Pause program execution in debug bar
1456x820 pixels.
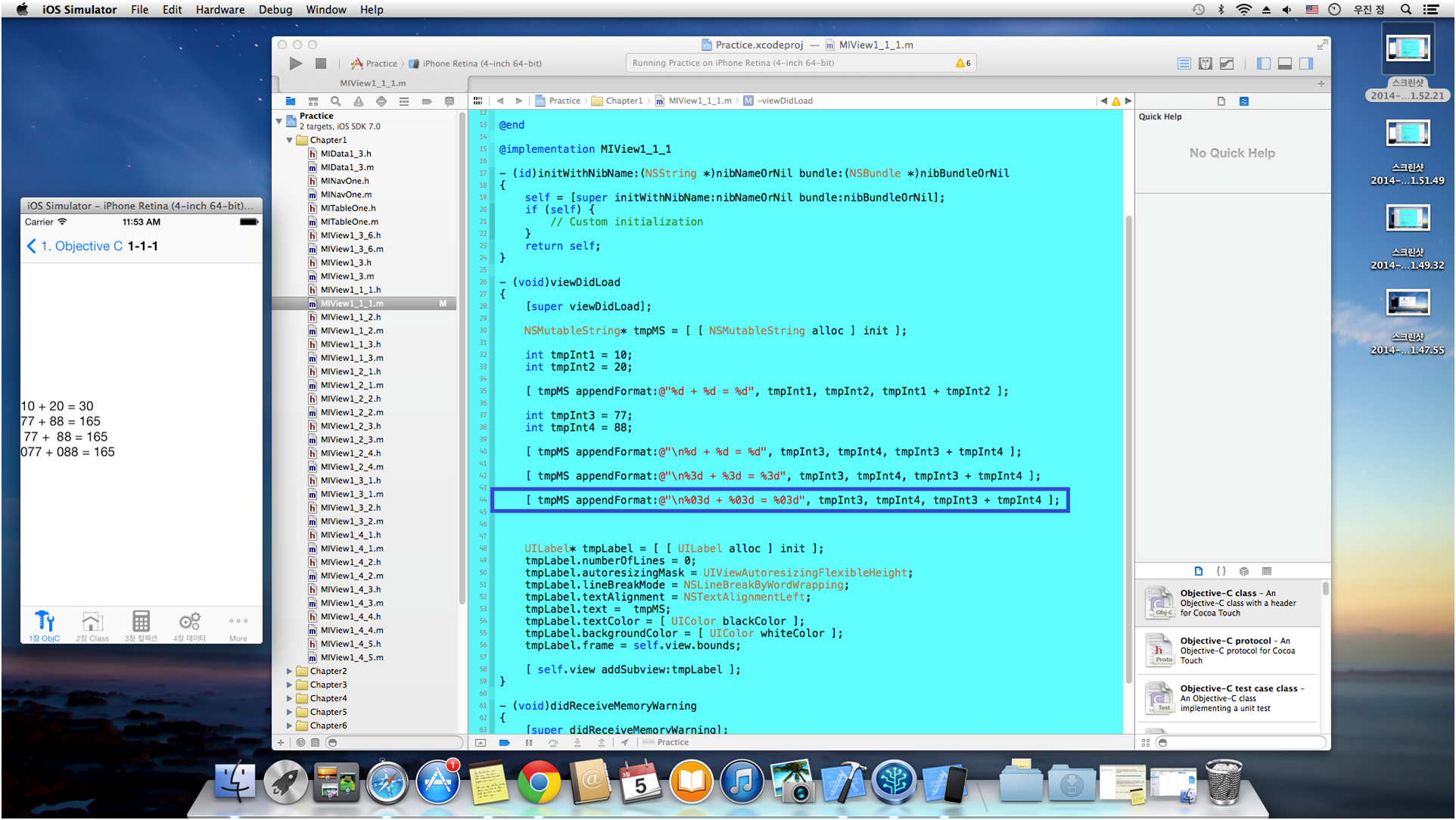[529, 743]
